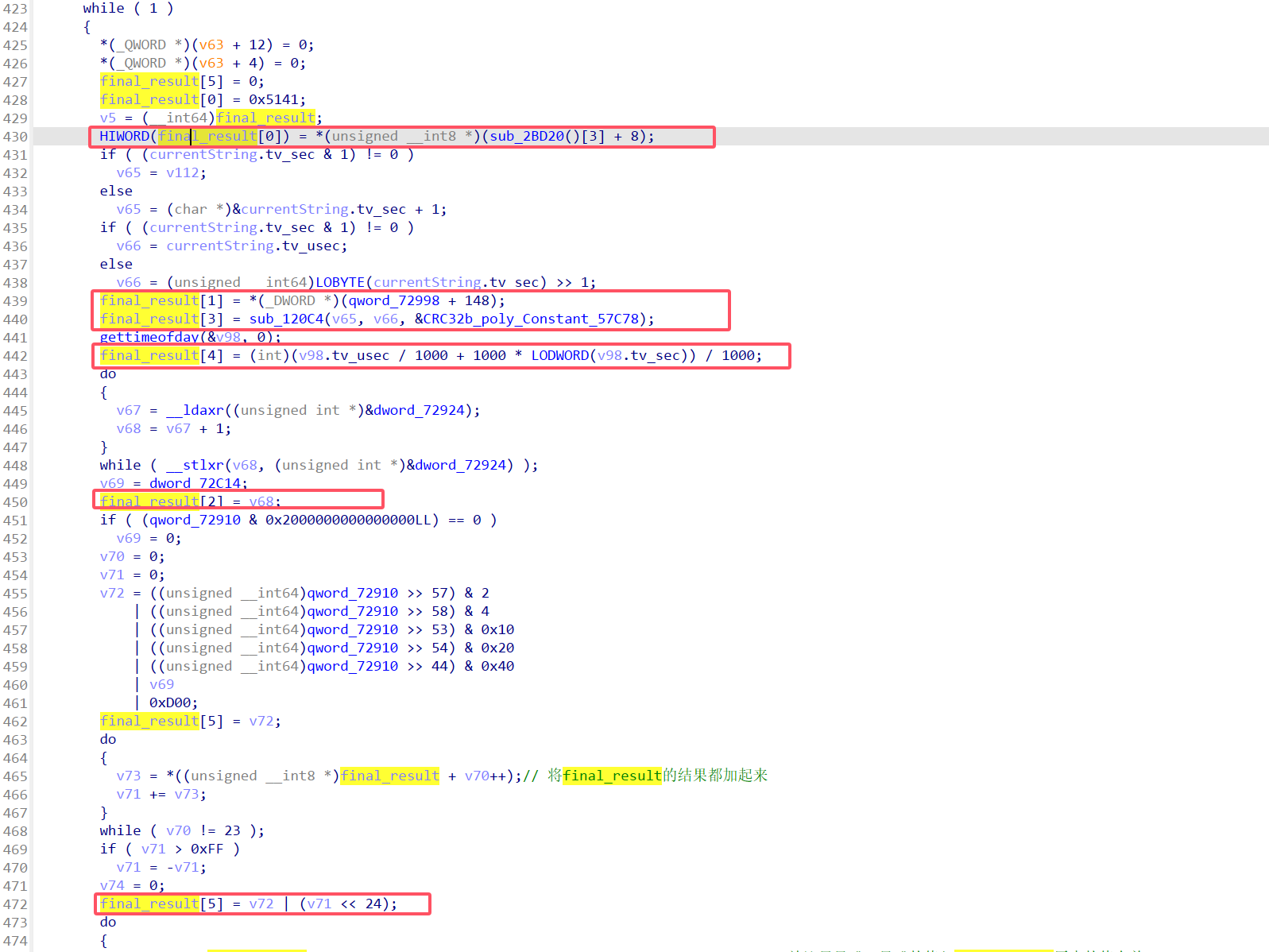Viewport: 1269px width, 952px height.
Task: Select final_result[5] on line 472
Action: point(161,904)
